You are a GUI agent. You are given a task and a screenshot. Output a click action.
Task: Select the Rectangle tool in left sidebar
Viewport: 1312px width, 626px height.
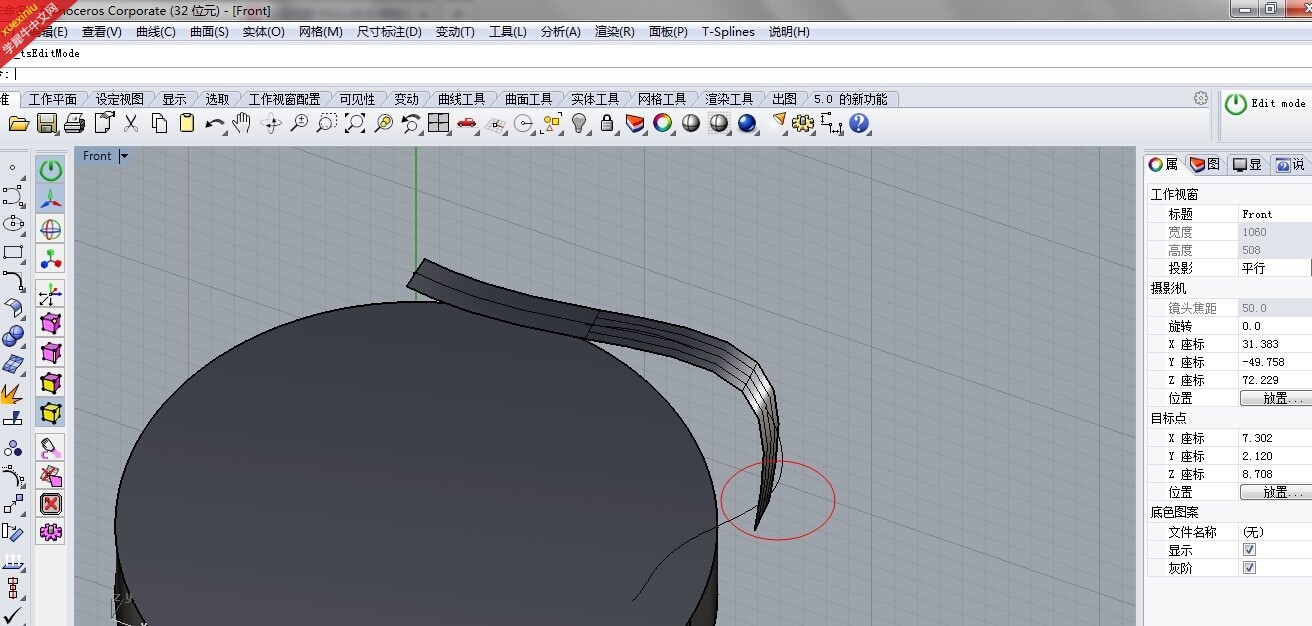coord(13,253)
